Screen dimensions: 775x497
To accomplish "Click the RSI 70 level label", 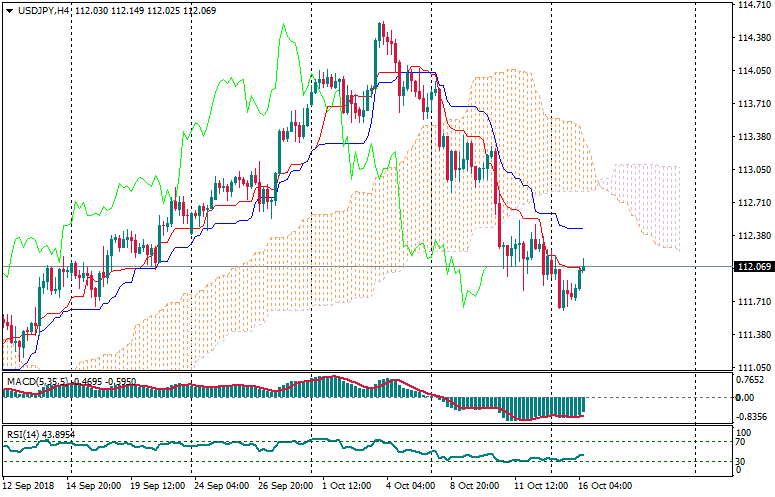I will click(743, 441).
